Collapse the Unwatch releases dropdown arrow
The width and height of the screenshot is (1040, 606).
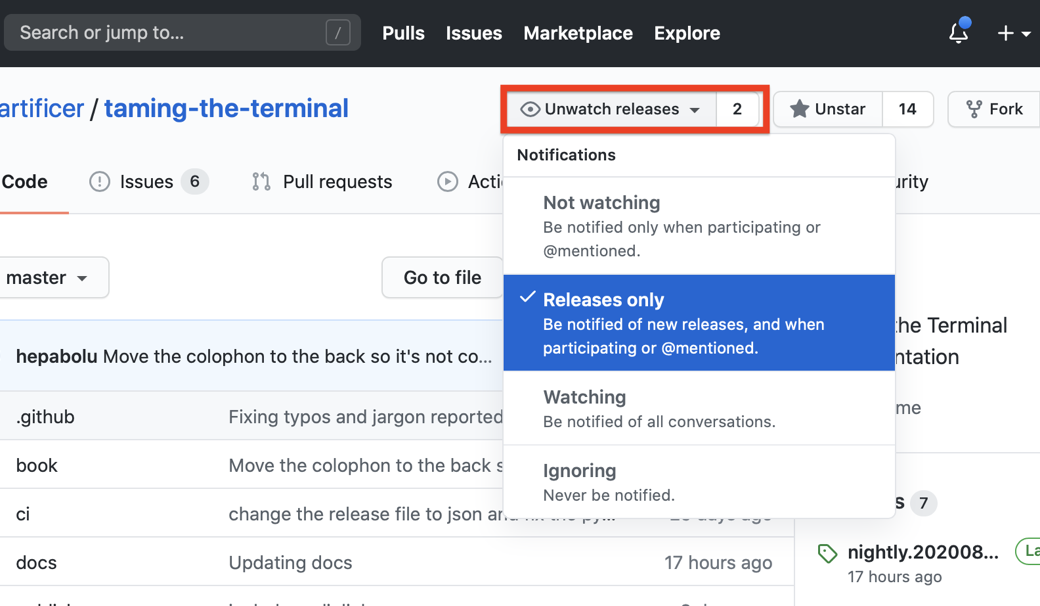(x=695, y=110)
